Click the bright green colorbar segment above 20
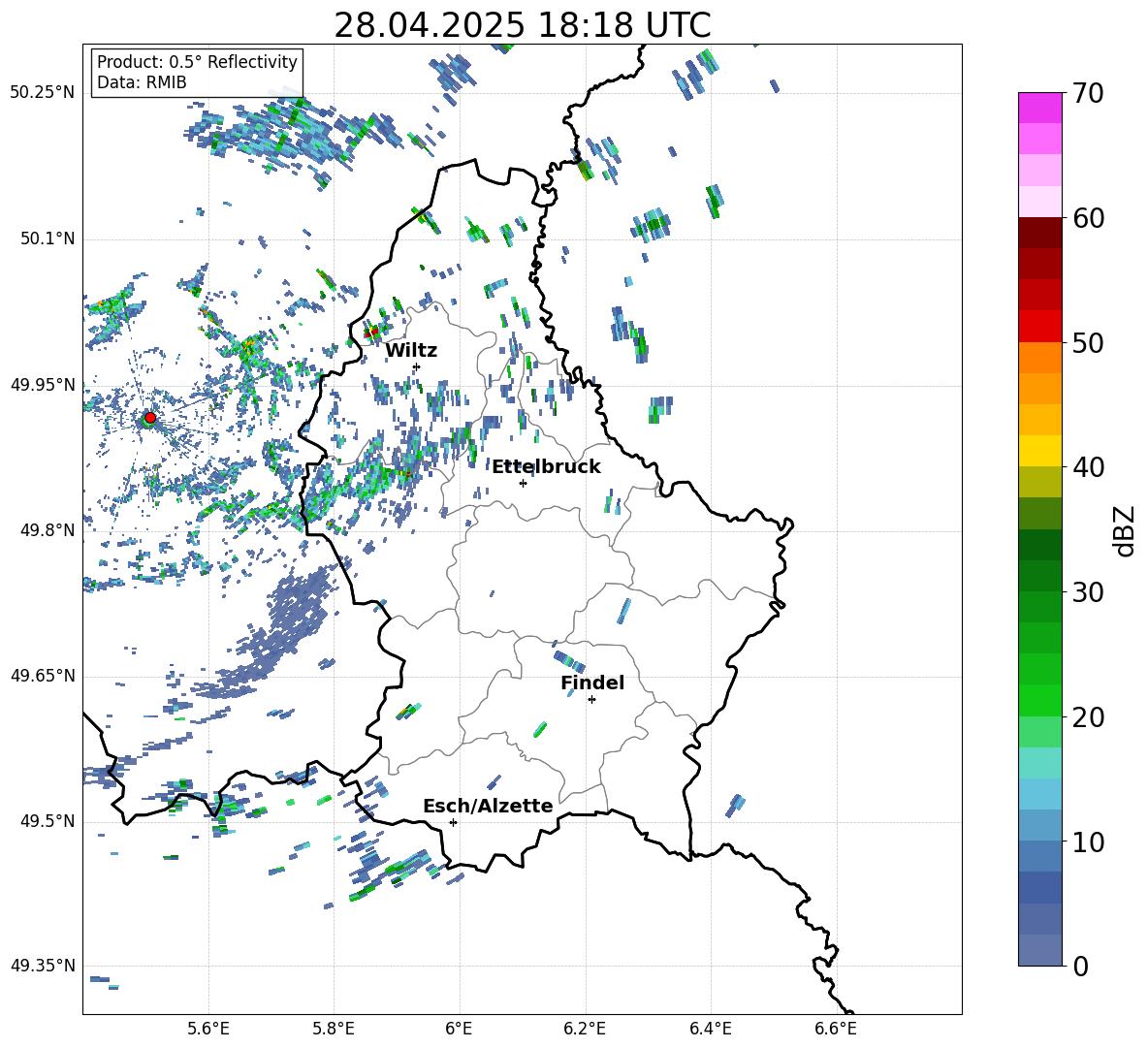This screenshot has height=1048, width=1148. click(1039, 700)
